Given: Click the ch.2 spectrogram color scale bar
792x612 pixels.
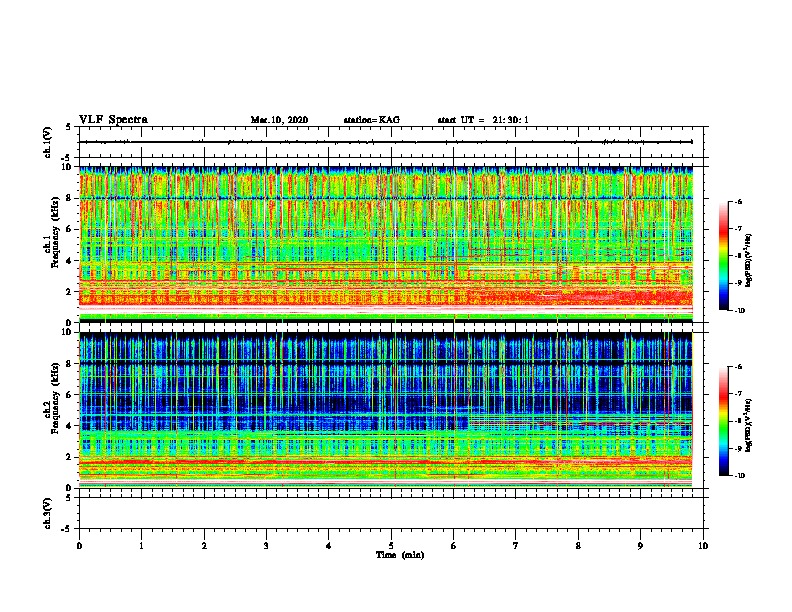Looking at the screenshot, I should tap(723, 421).
